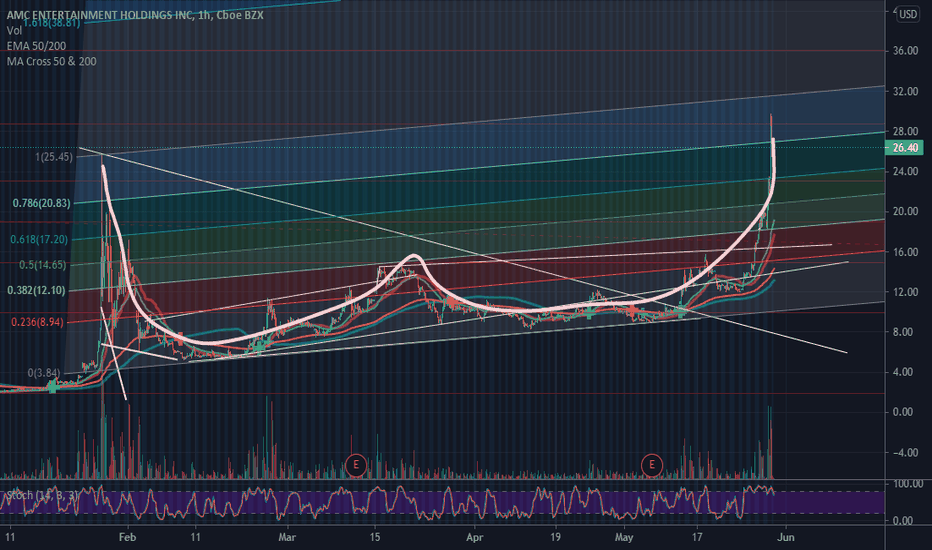Click the Feb date on the time axis
932x550 pixels.
(x=127, y=538)
